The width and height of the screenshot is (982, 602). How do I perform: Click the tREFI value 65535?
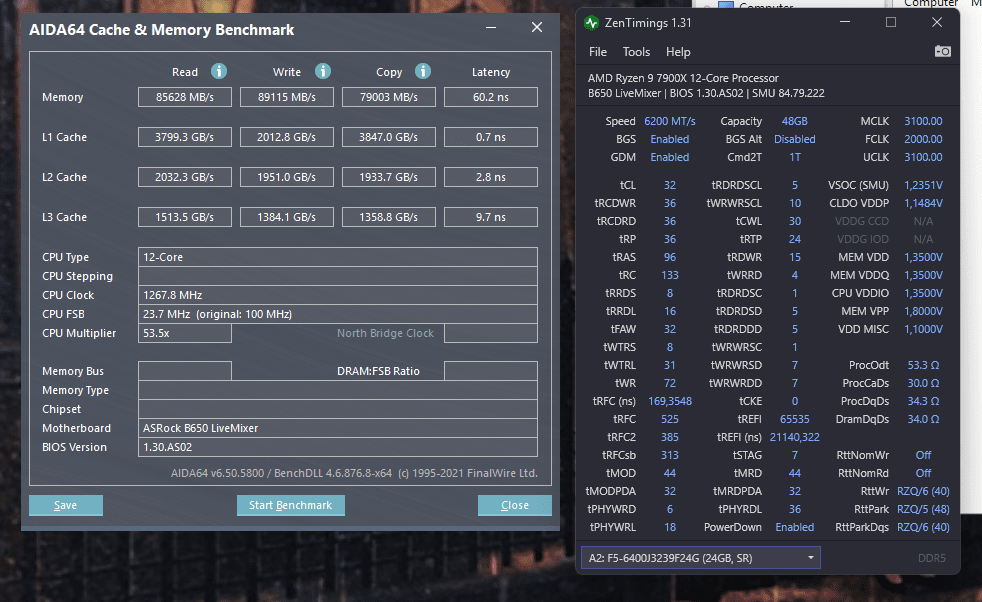(x=794, y=419)
